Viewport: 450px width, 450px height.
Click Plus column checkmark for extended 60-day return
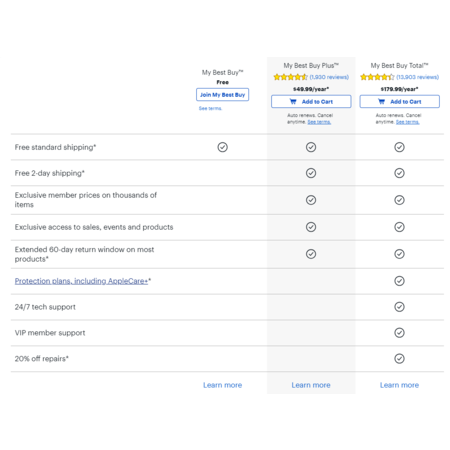tap(311, 254)
